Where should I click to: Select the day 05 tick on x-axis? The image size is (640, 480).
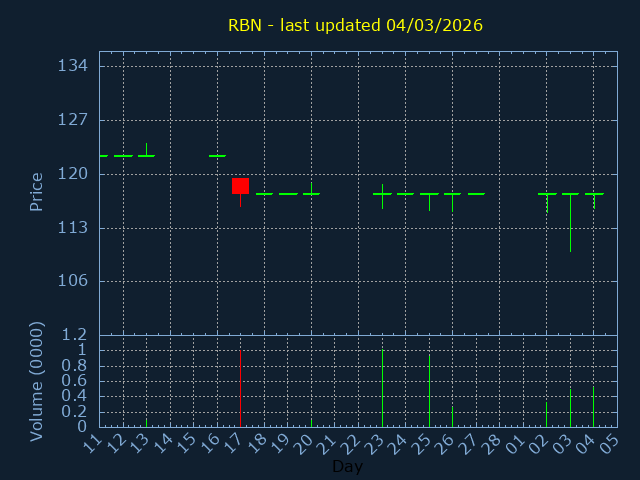[x=610, y=442]
